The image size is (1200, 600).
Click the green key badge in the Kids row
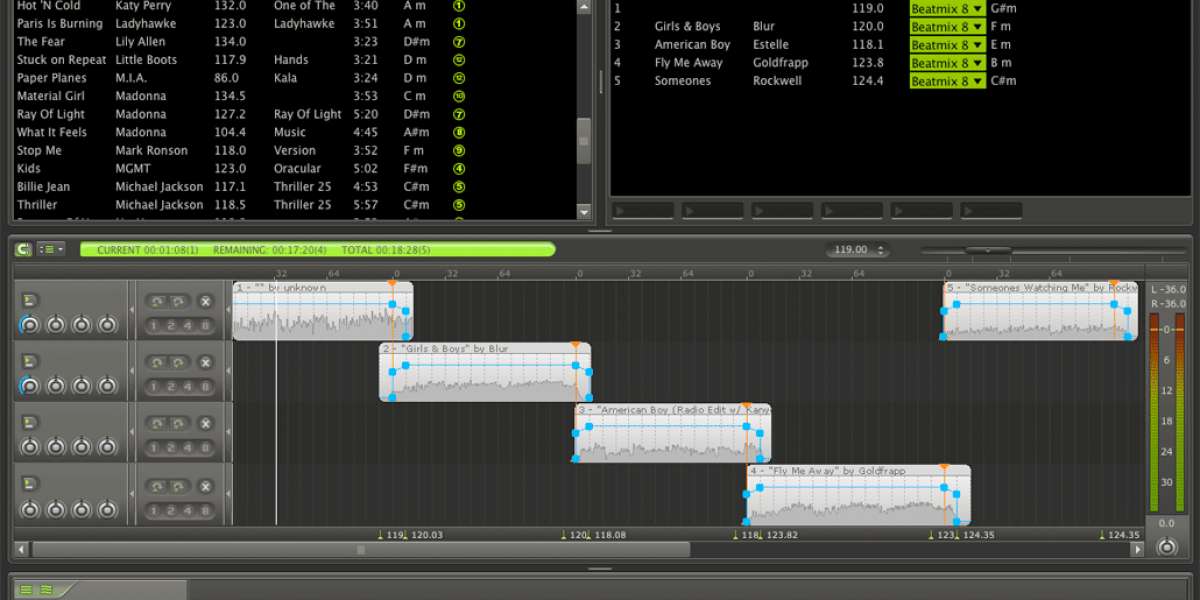459,168
